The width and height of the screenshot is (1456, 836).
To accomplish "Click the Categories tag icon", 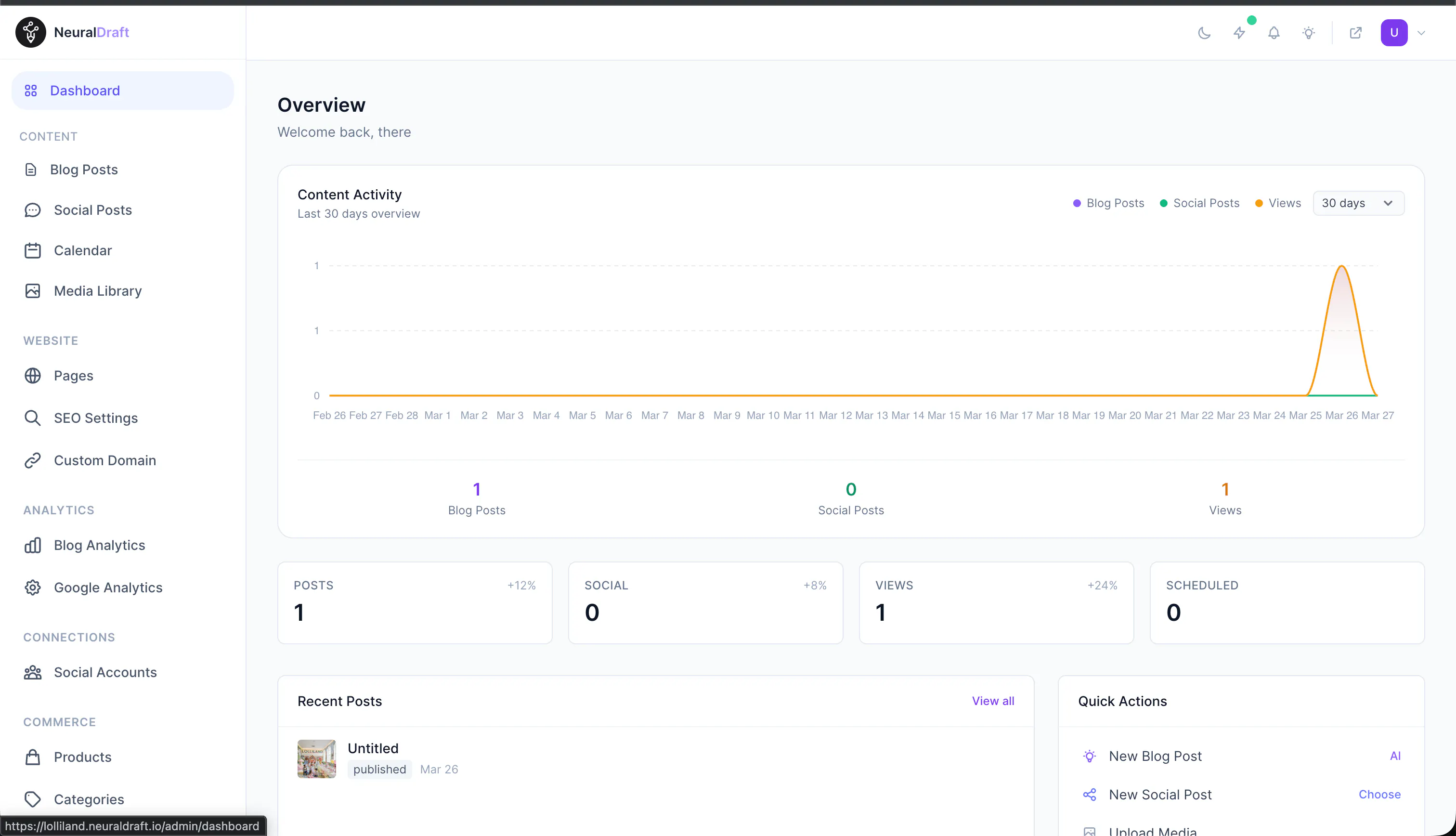I will (x=33, y=799).
